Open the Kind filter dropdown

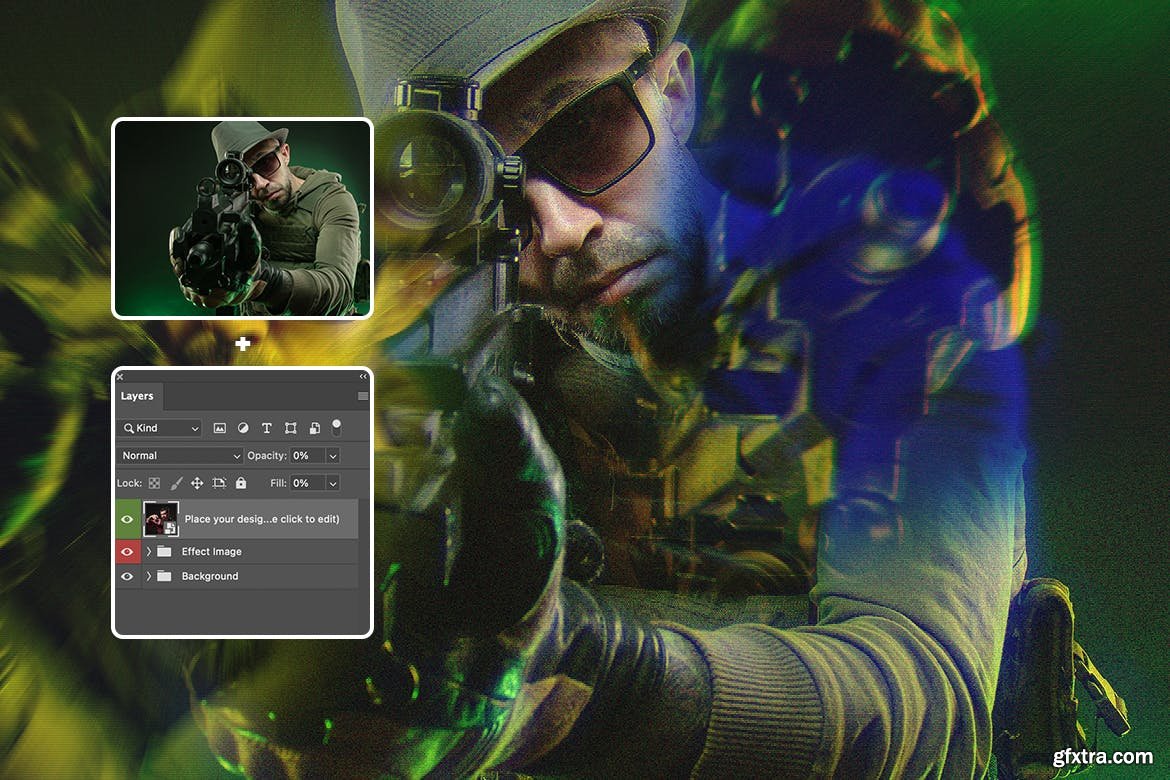(x=160, y=428)
